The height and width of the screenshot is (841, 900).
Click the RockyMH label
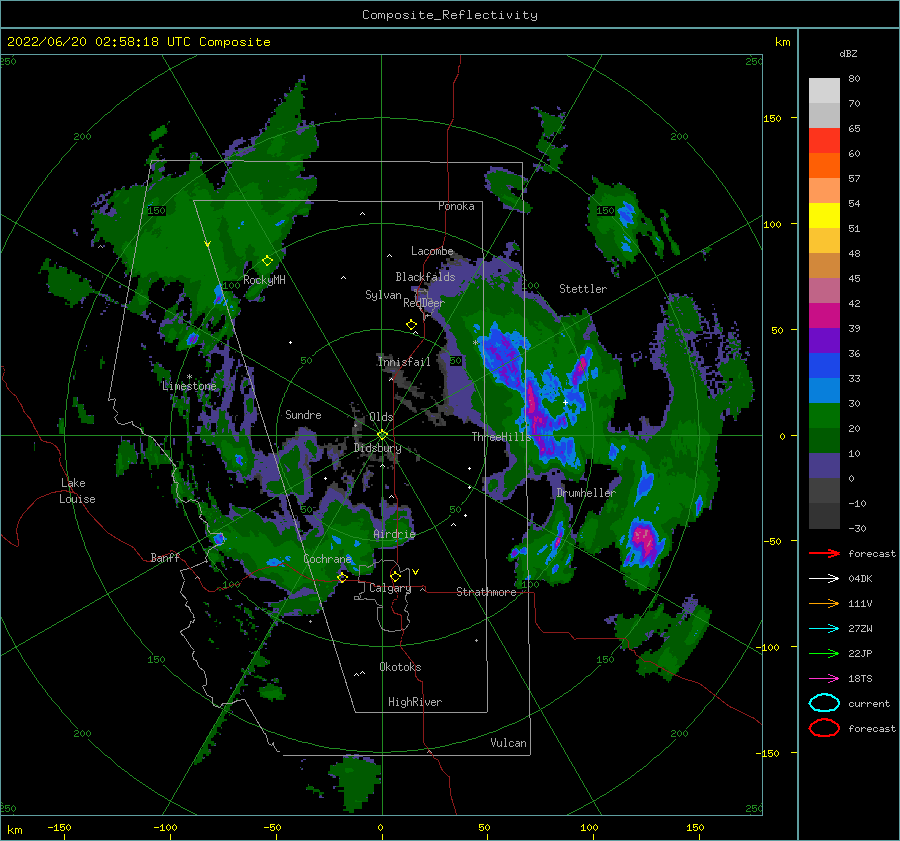[x=264, y=280]
